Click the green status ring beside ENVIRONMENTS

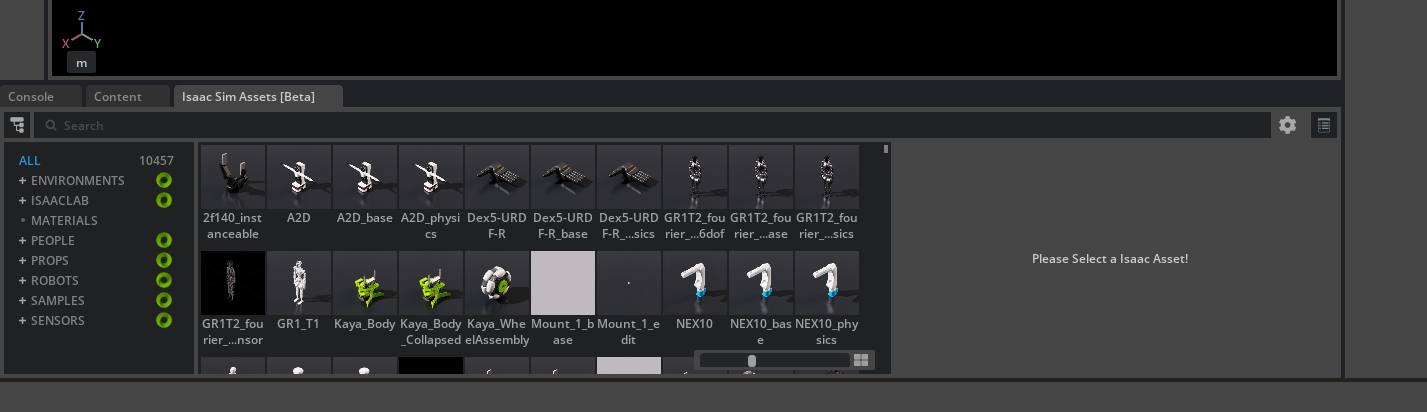164,181
